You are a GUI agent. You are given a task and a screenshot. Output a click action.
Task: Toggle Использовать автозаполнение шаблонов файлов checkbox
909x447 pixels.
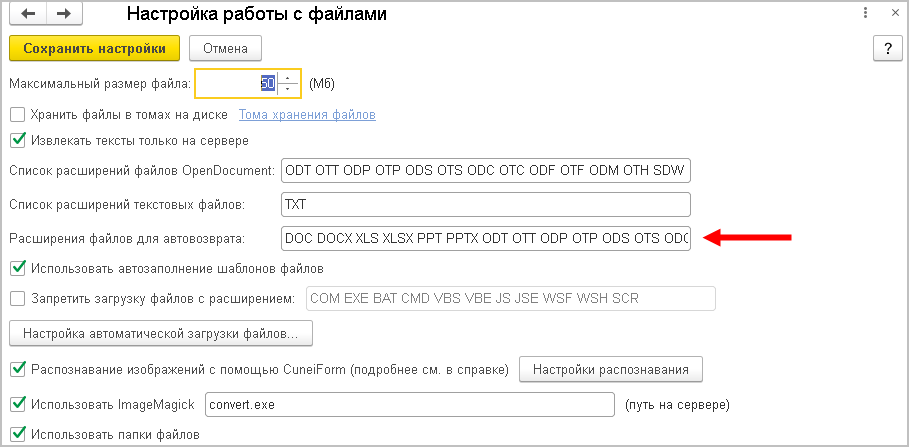point(17,268)
